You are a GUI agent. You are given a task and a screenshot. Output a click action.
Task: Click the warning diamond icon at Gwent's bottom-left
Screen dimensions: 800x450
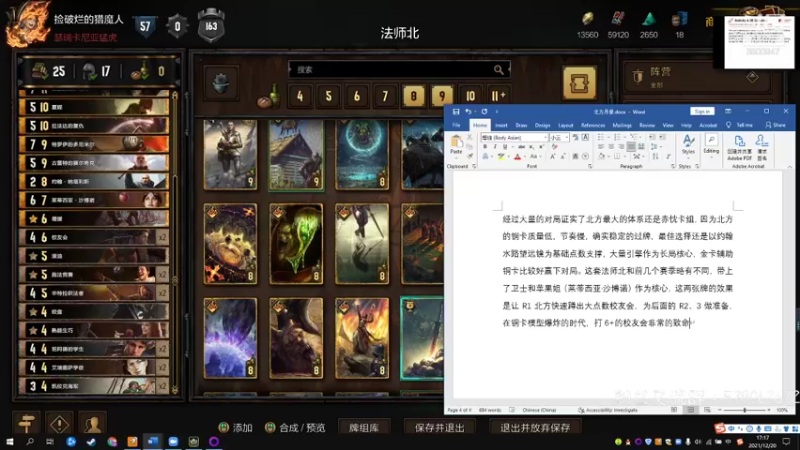(x=59, y=423)
